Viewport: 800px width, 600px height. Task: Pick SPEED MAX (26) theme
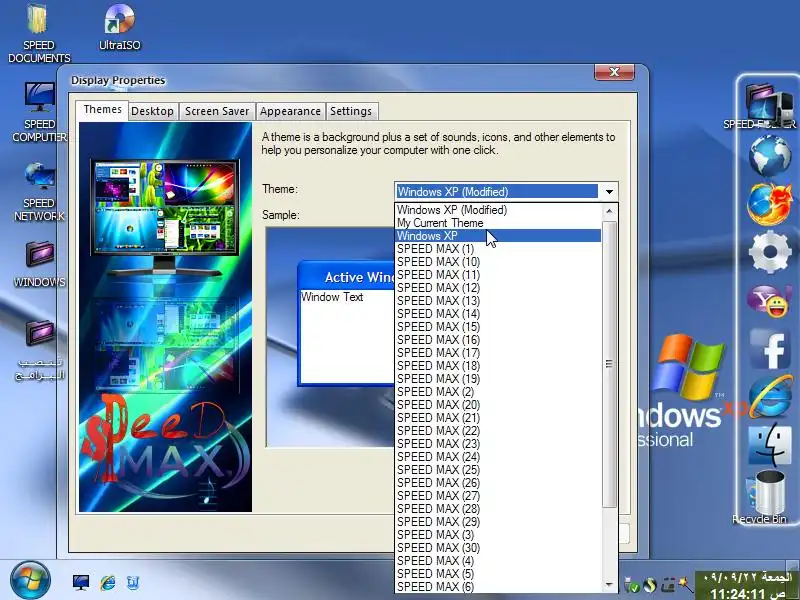(498, 483)
